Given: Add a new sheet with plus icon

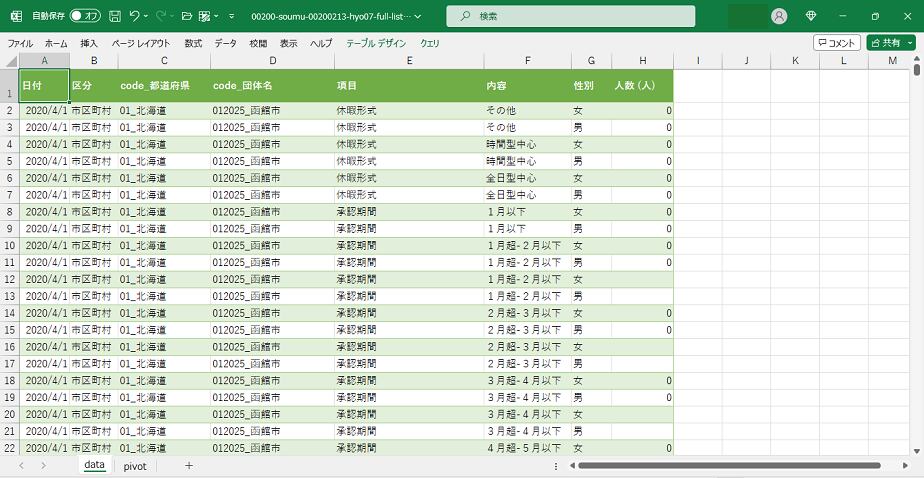Looking at the screenshot, I should tap(188, 466).
